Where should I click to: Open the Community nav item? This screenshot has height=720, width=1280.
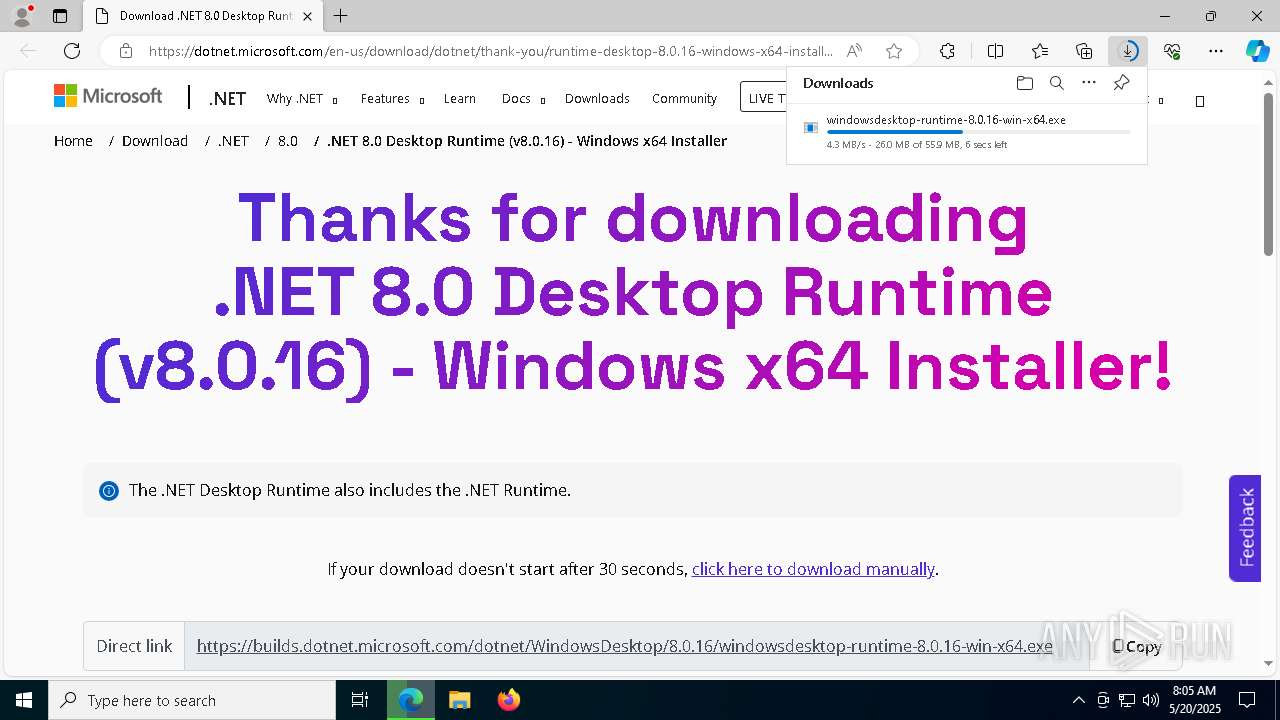click(x=684, y=98)
